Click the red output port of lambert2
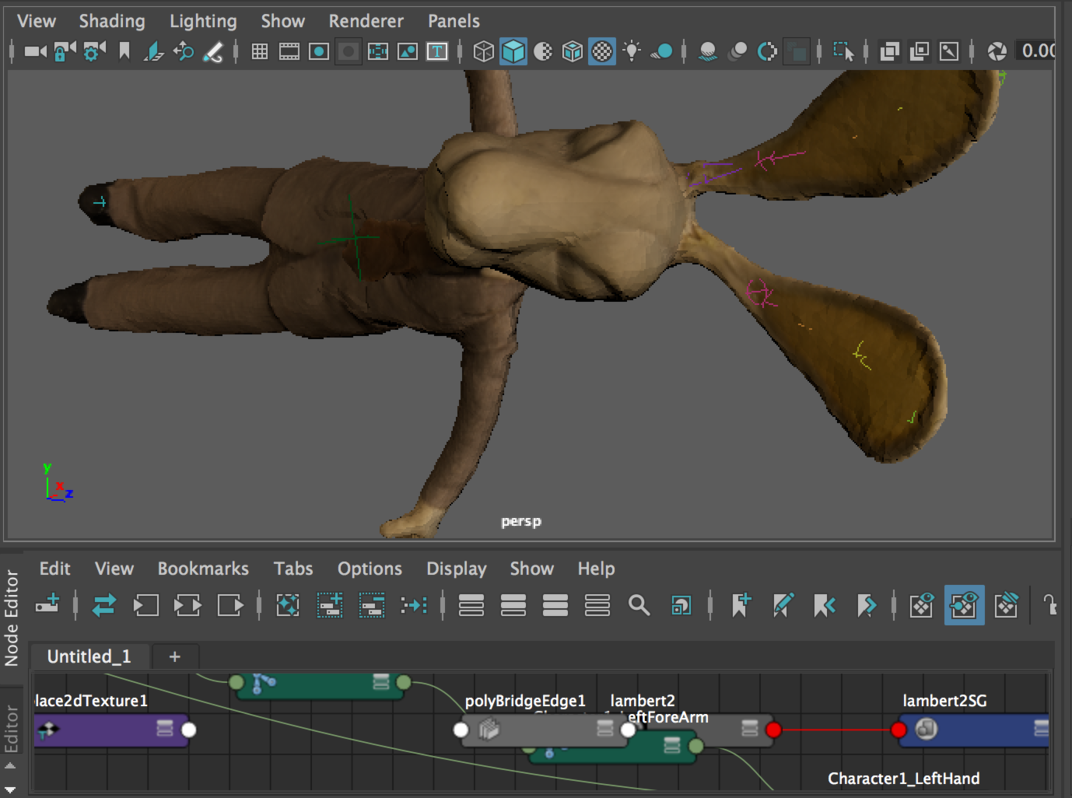1072x798 pixels. [x=773, y=730]
